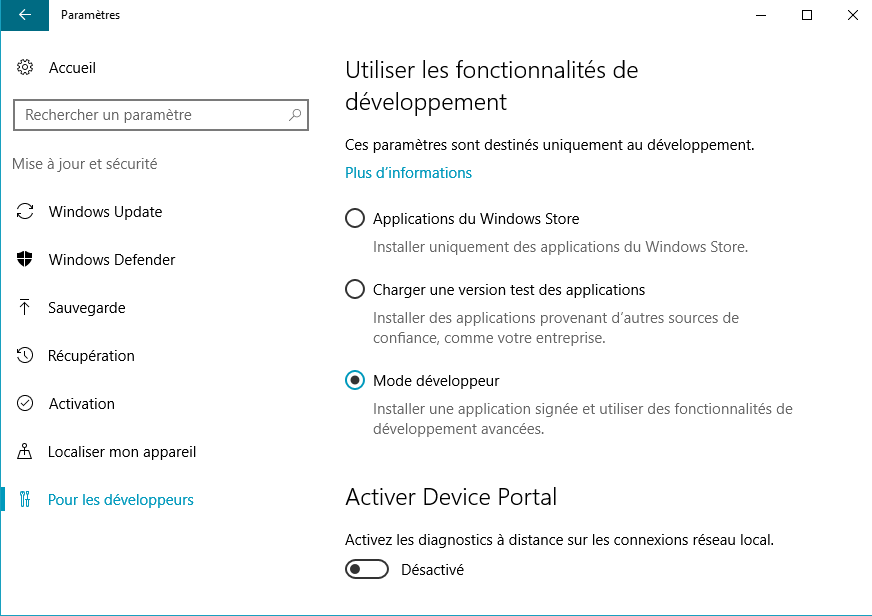Go back using the arrow button
This screenshot has height=616, width=872.
pyautogui.click(x=24, y=15)
